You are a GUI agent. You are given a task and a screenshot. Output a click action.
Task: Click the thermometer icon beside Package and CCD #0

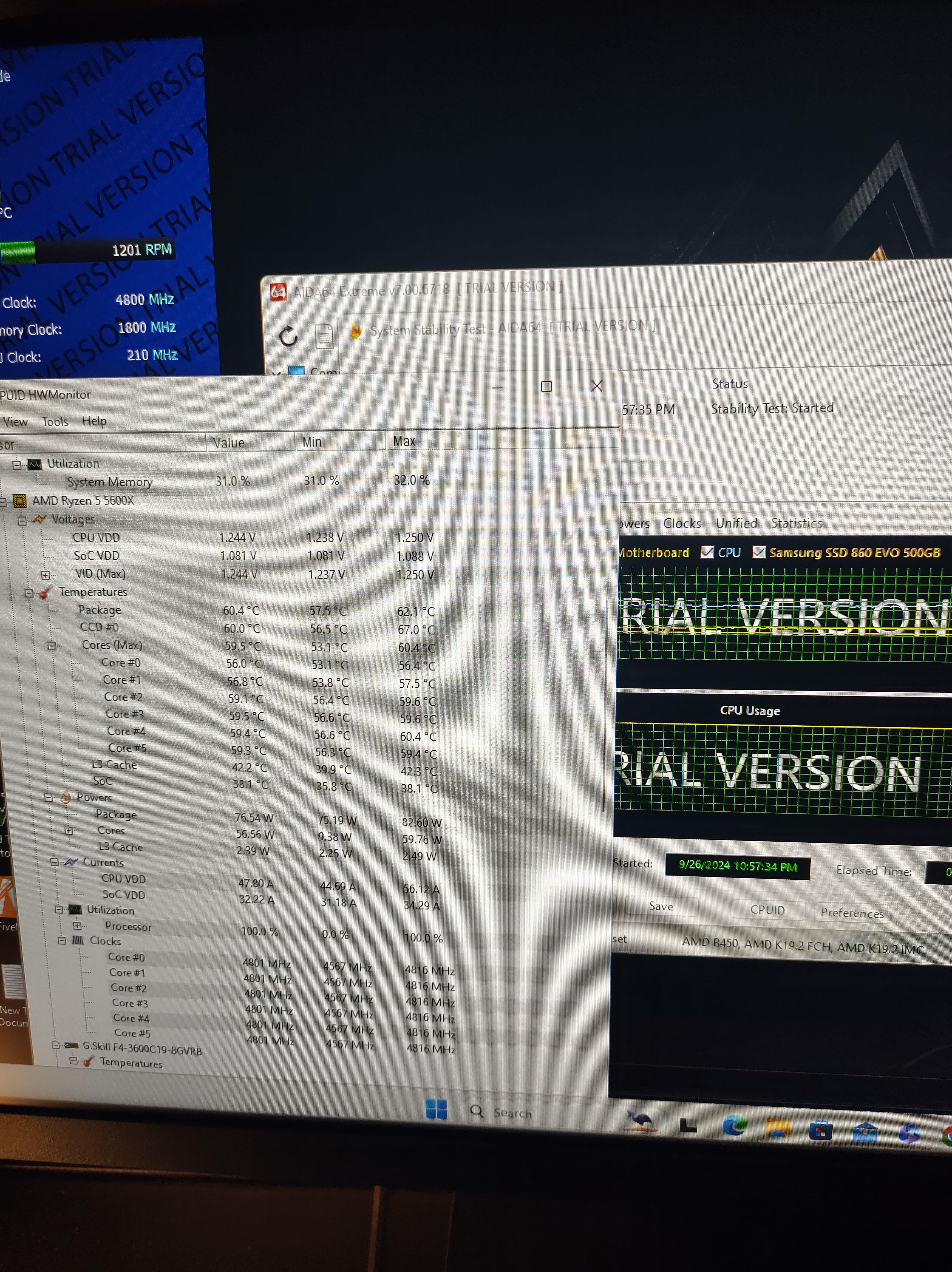[46, 592]
